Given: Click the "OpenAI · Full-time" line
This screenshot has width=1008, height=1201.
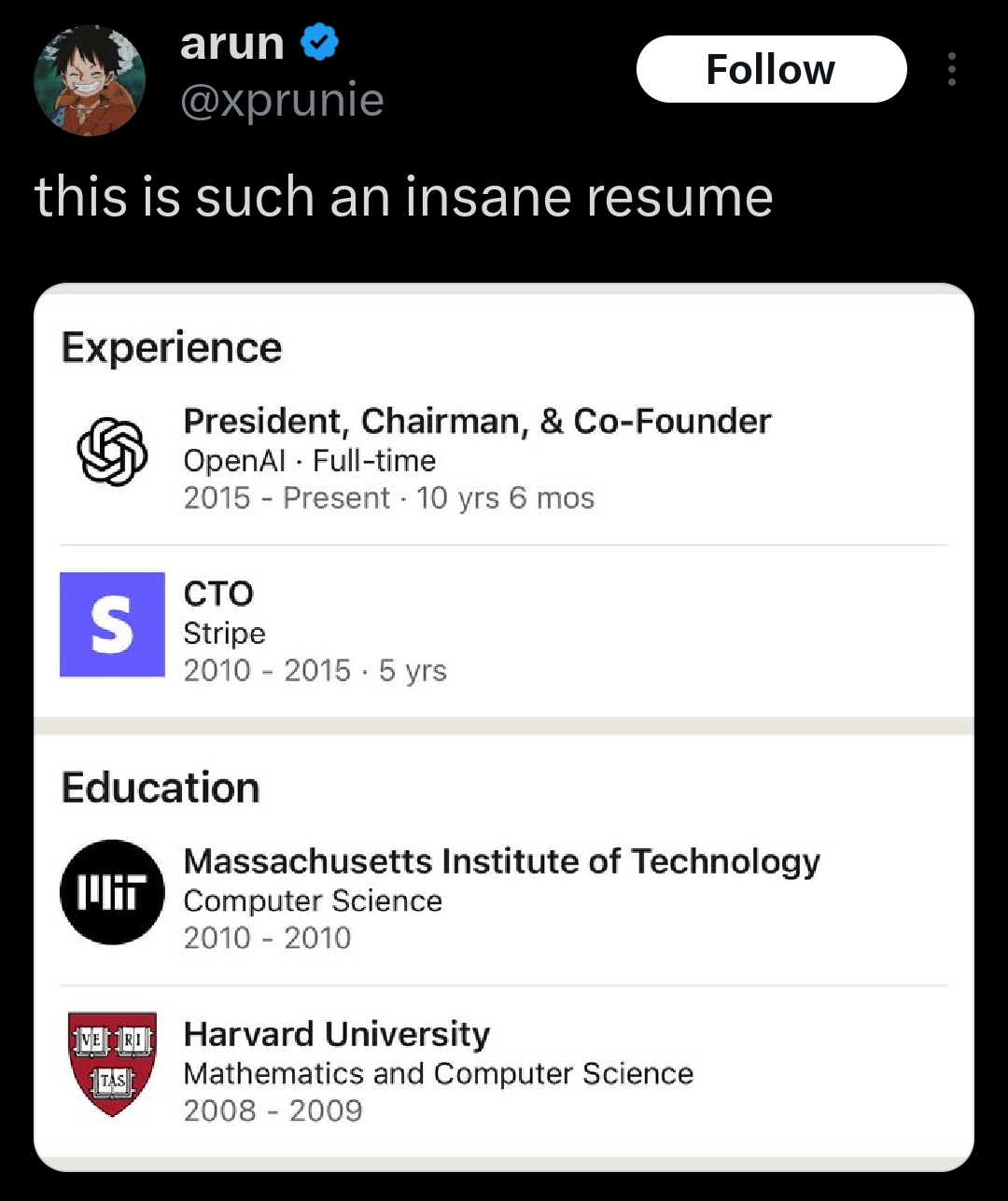Looking at the screenshot, I should [x=309, y=460].
